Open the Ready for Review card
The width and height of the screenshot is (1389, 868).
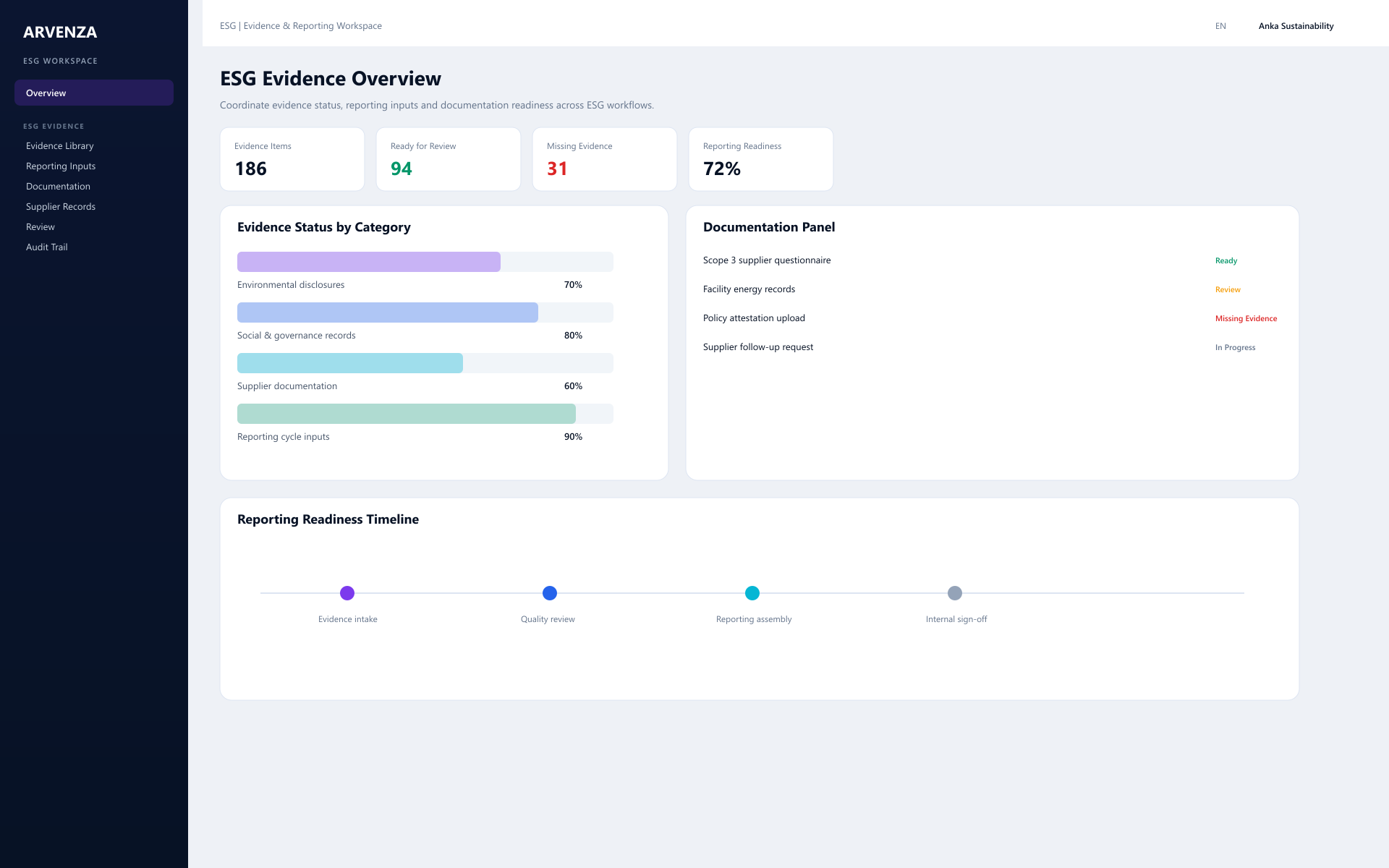point(449,159)
